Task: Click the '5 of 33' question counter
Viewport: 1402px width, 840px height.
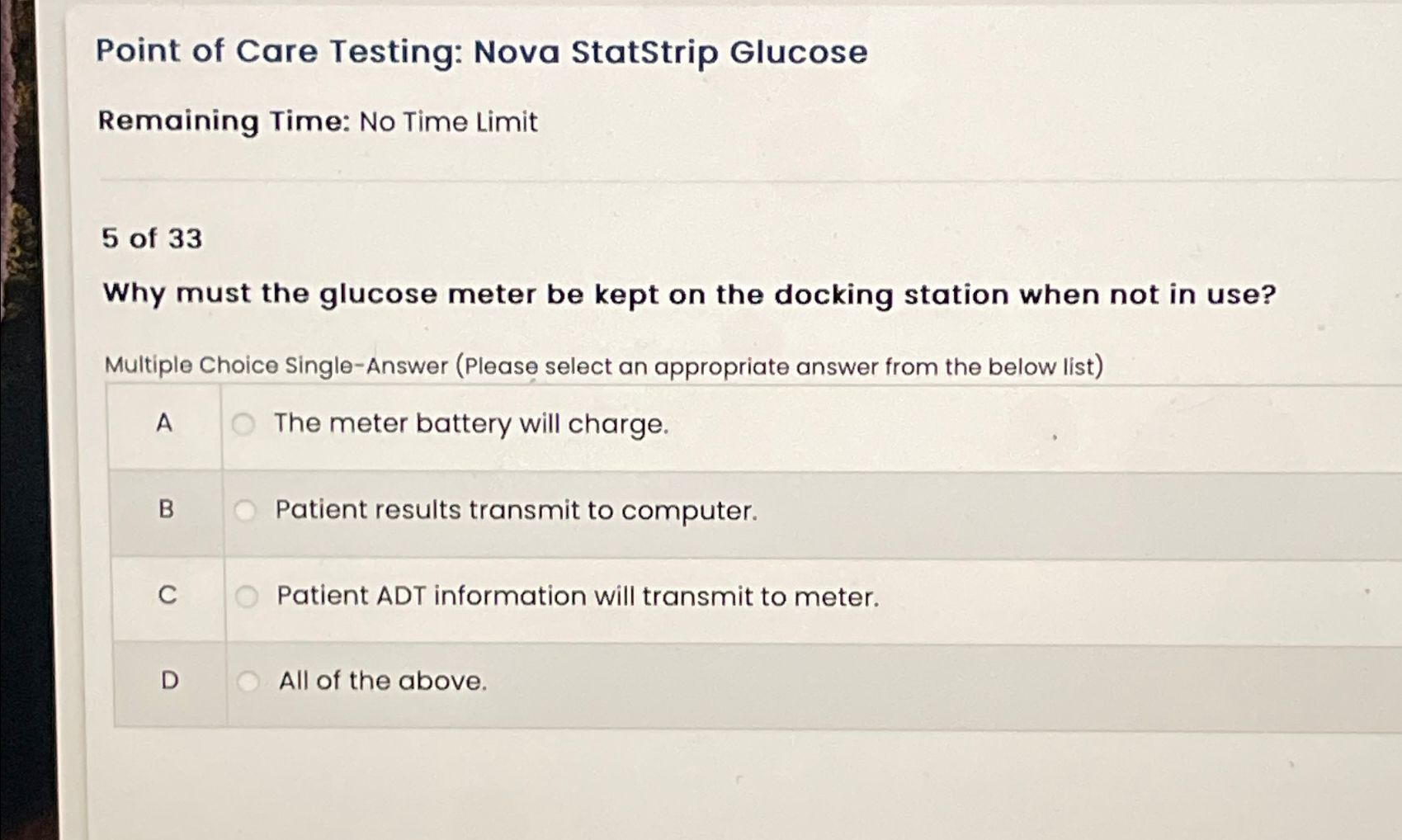Action: (152, 238)
